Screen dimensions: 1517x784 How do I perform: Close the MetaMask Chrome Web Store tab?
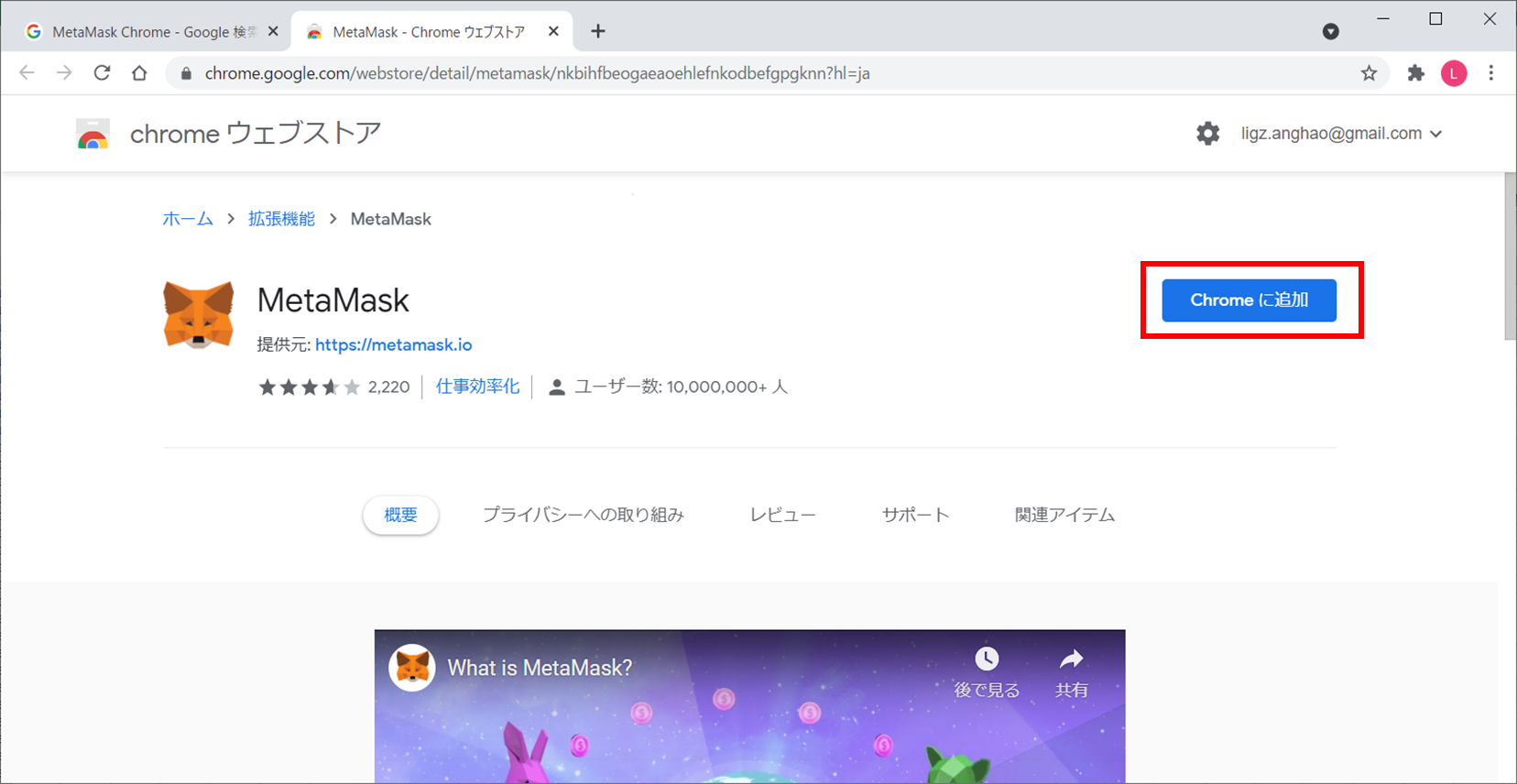pos(553,31)
